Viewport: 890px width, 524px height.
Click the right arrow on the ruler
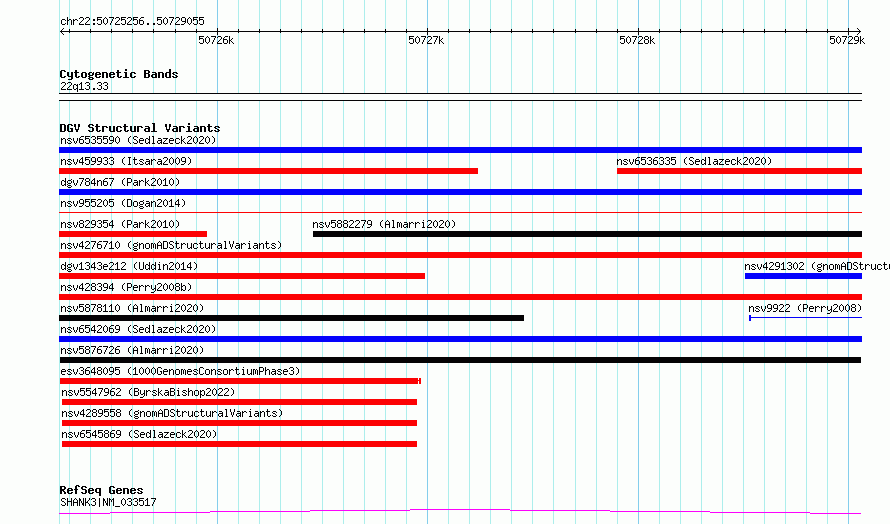tap(857, 31)
